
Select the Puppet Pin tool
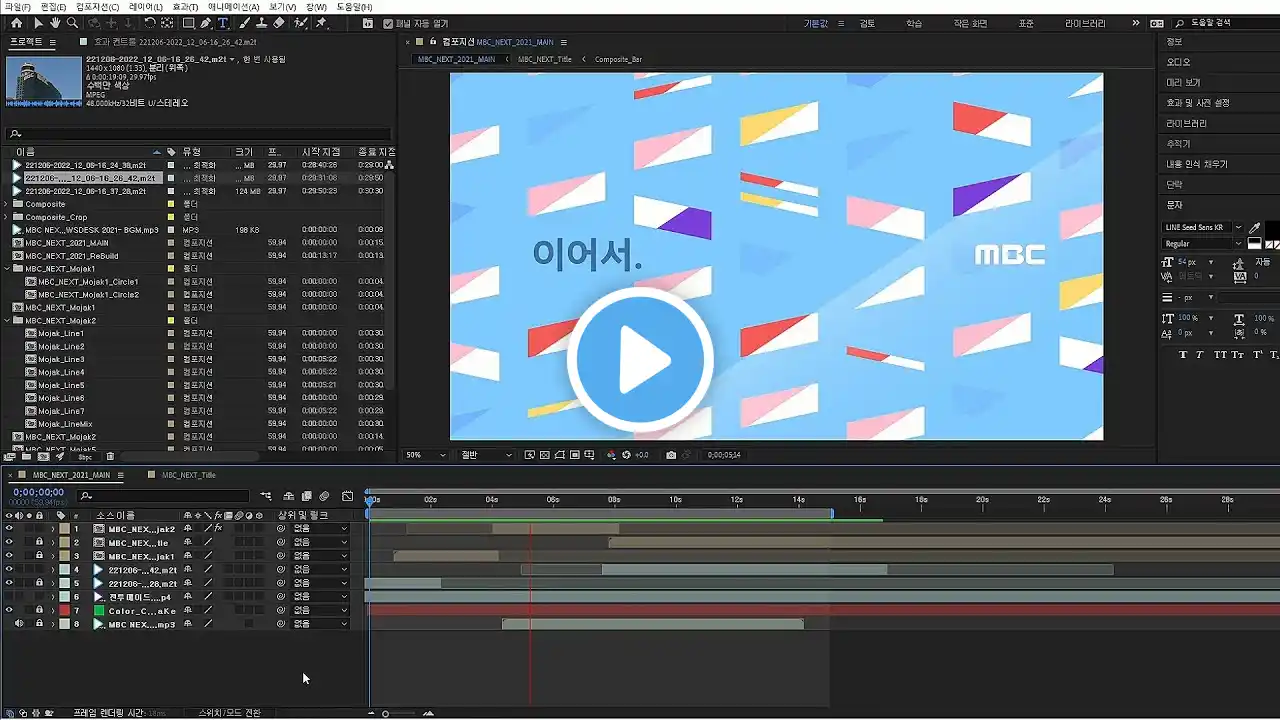[322, 23]
